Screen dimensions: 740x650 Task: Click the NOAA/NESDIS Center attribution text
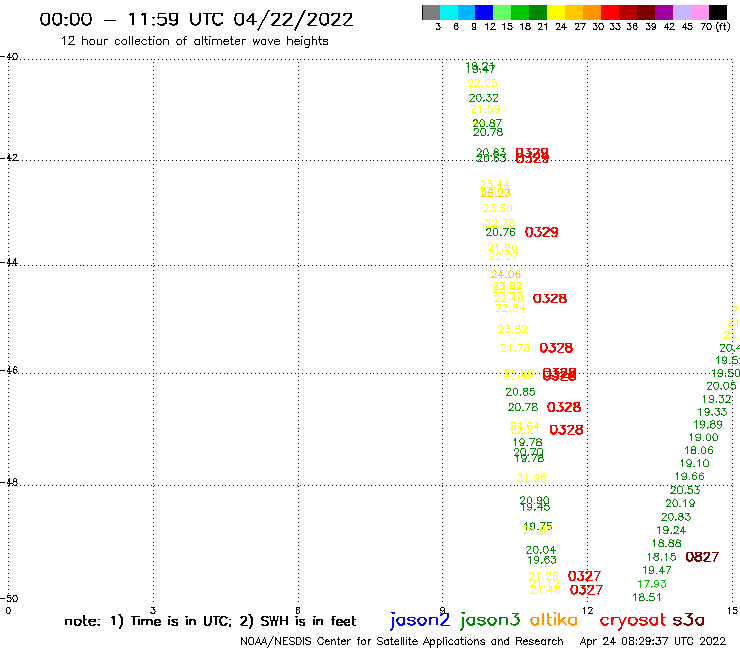(402, 642)
